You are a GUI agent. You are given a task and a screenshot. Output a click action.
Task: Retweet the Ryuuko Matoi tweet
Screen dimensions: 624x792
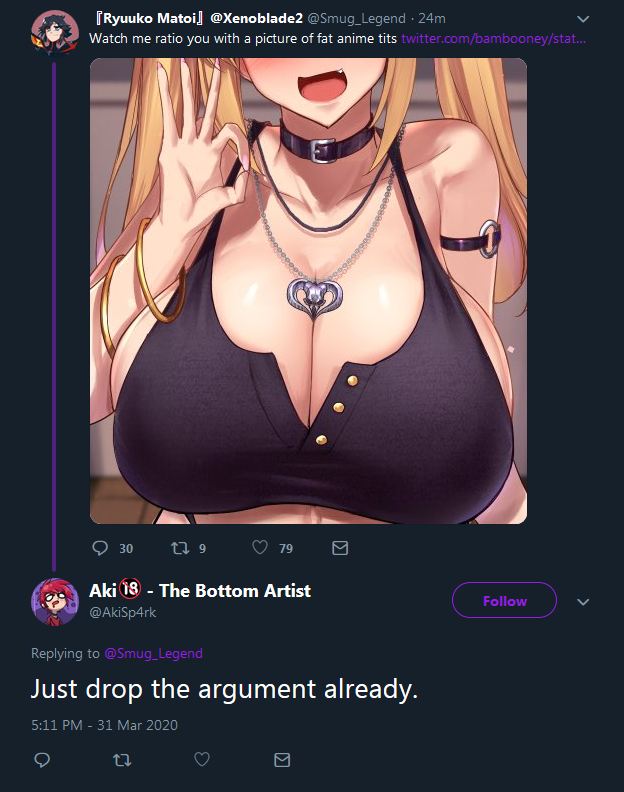(180, 548)
